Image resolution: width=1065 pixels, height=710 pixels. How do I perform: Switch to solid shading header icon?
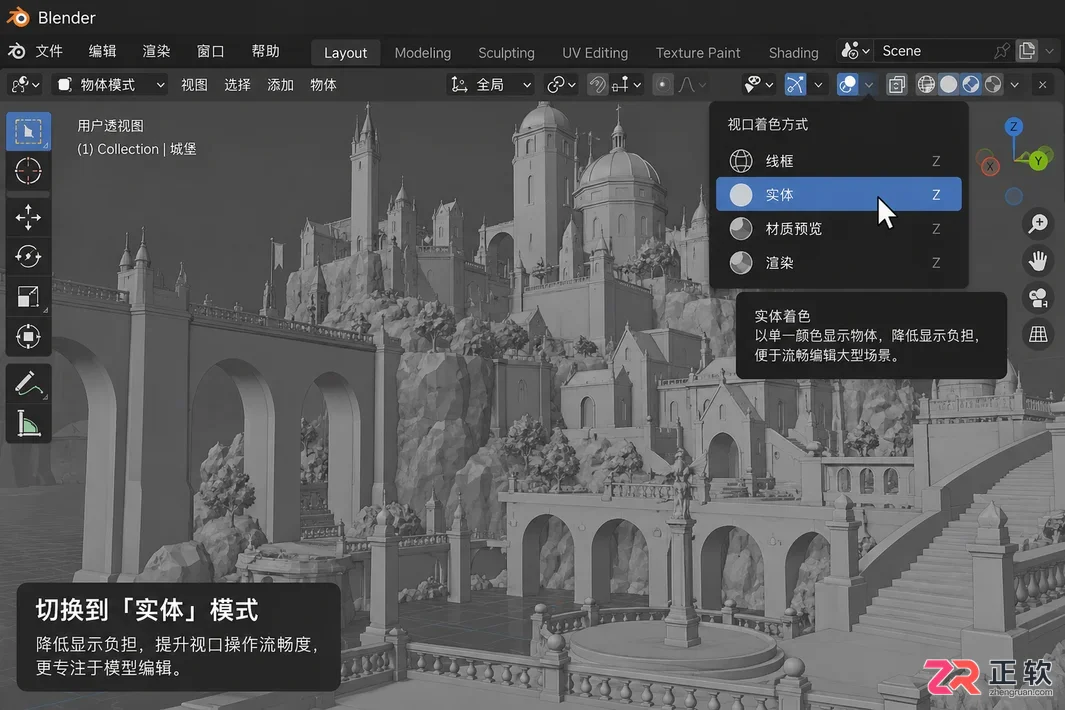coord(948,85)
